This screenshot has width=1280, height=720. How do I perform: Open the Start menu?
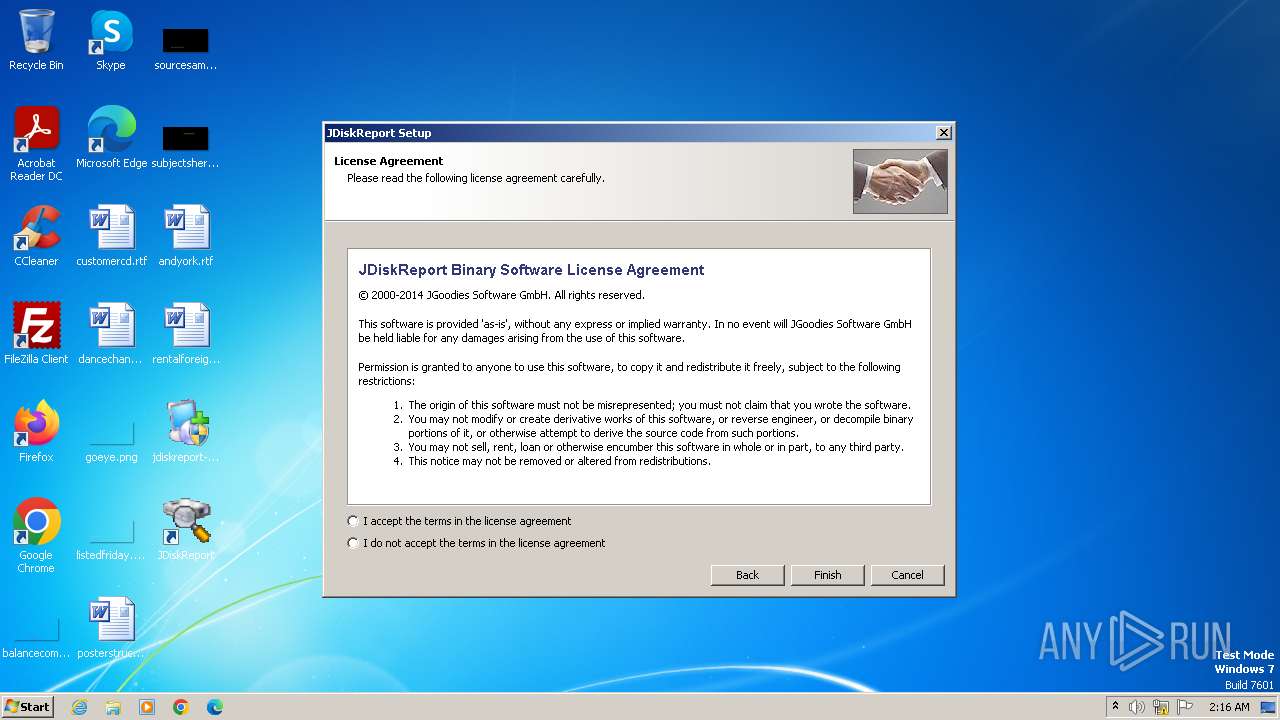point(28,707)
